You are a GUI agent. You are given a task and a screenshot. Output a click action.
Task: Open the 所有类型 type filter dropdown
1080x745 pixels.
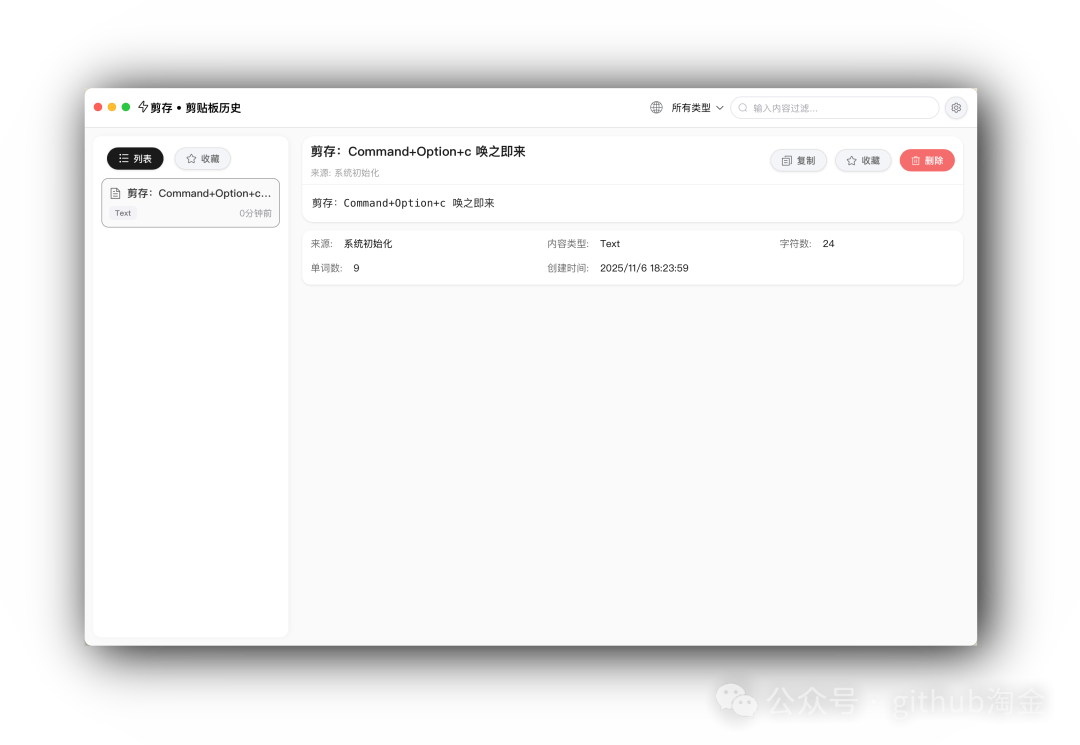point(692,107)
